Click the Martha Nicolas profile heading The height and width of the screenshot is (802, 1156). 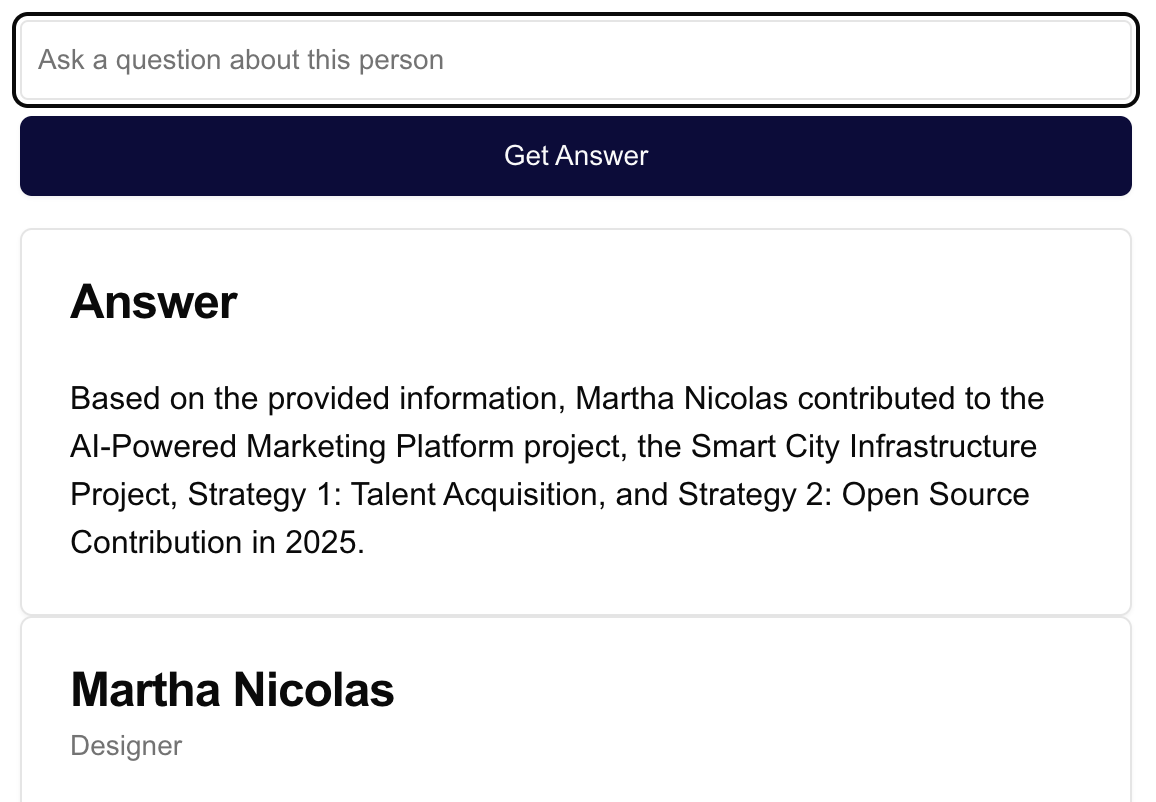(x=232, y=690)
